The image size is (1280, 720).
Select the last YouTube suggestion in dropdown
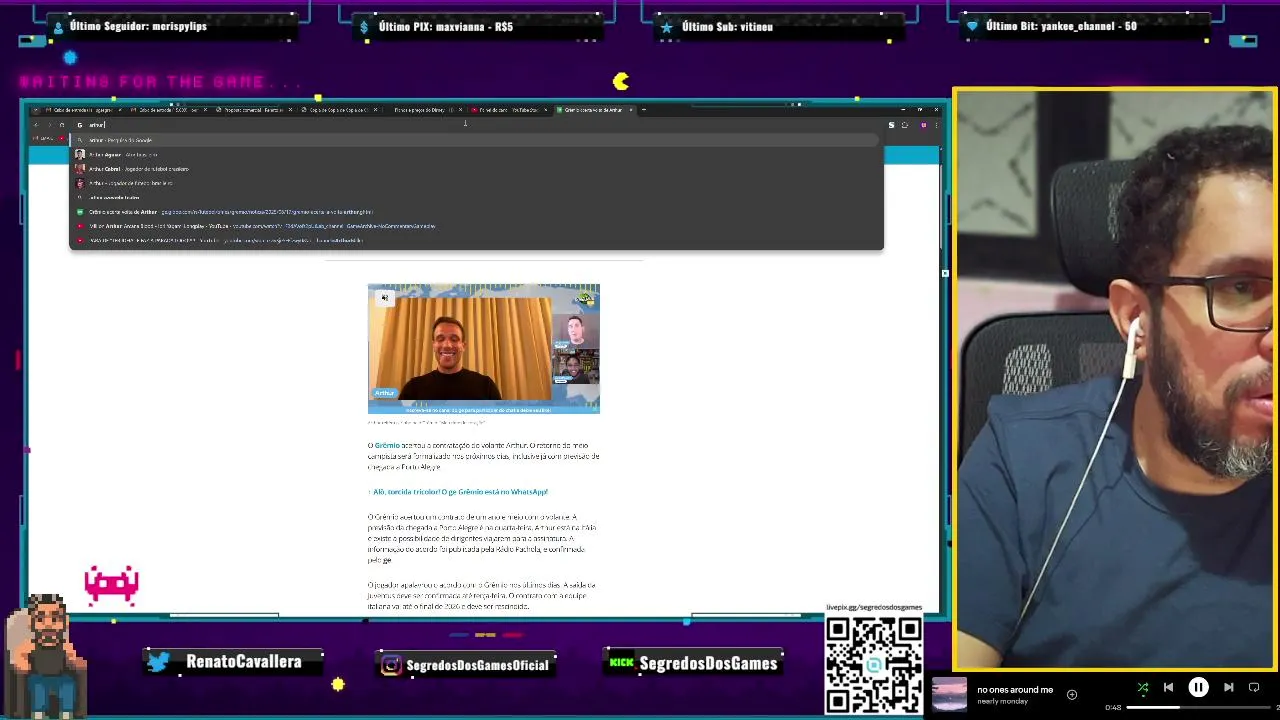(x=476, y=240)
